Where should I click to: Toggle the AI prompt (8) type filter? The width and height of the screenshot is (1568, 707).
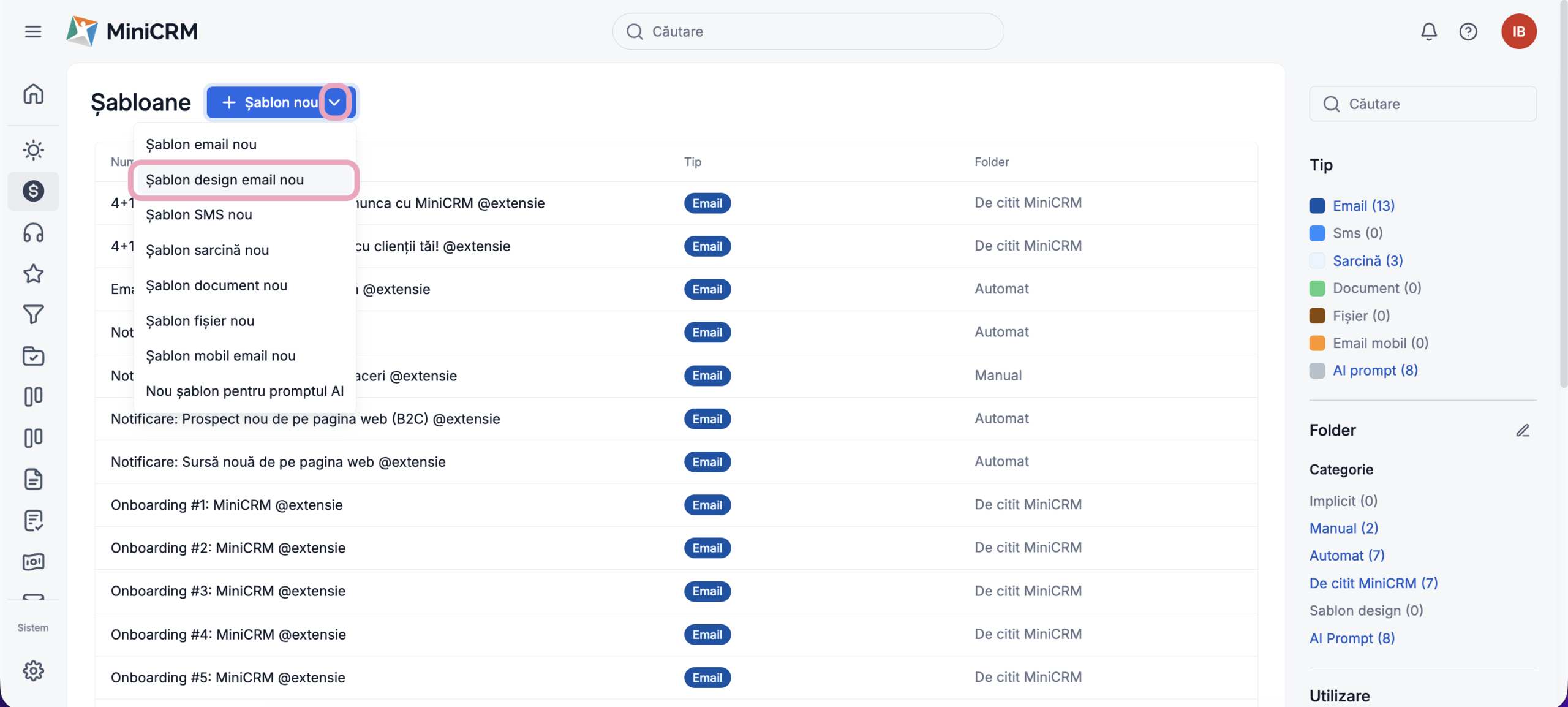pos(1375,371)
